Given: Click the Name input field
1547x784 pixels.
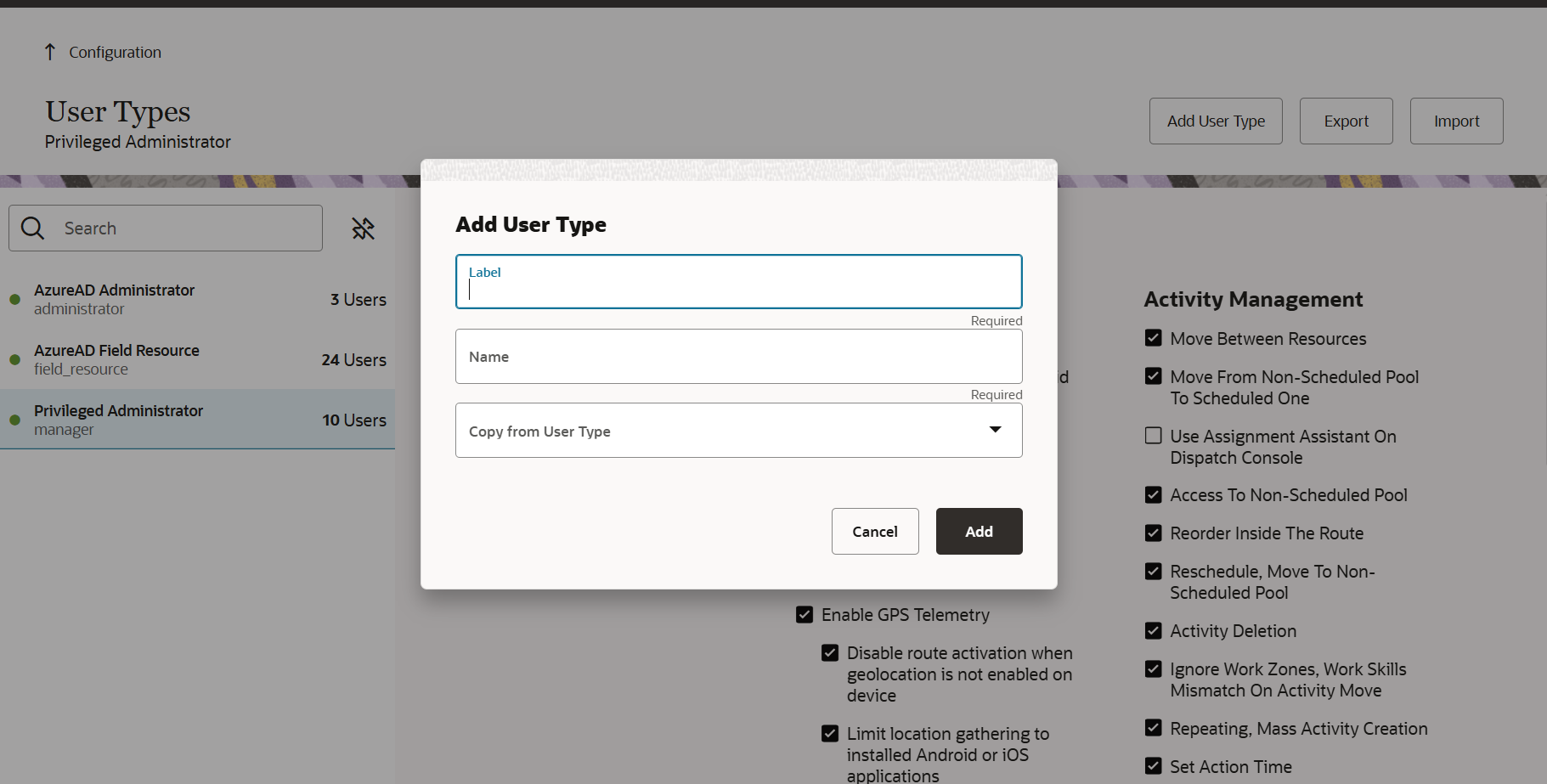Looking at the screenshot, I should tap(738, 356).
